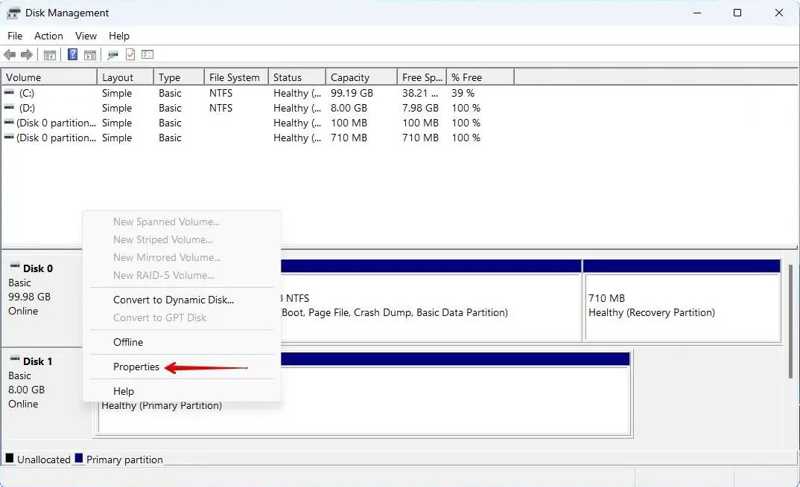
Task: Open the View menu
Action: [86, 36]
